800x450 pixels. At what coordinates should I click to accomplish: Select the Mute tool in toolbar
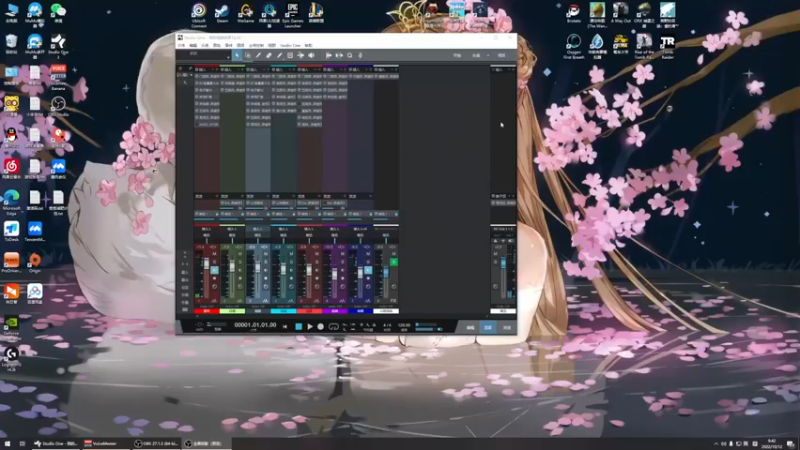(290, 55)
